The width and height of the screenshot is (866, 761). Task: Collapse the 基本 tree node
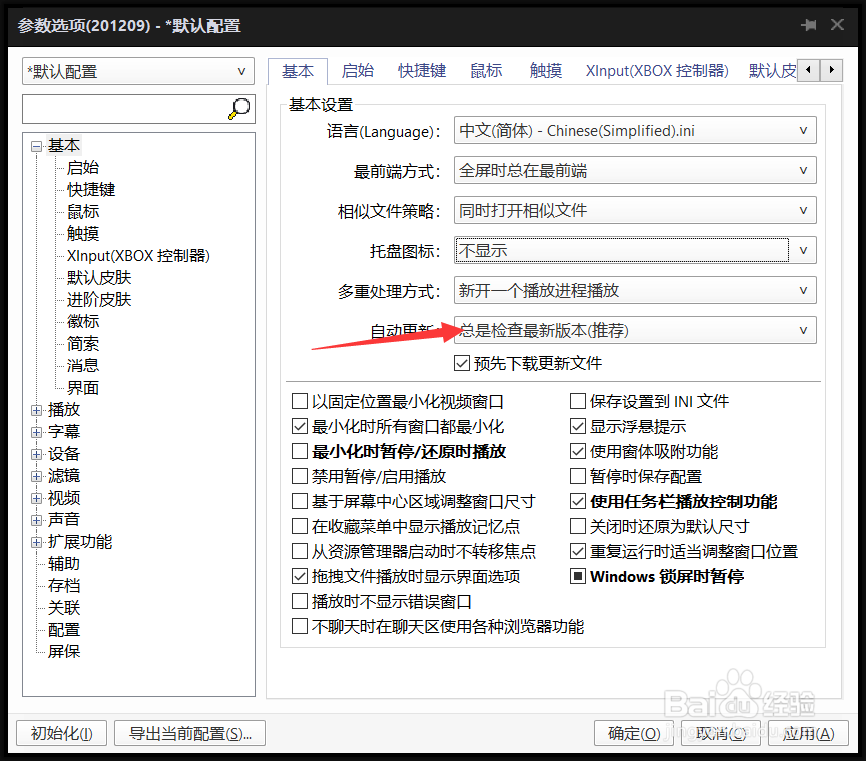36,145
